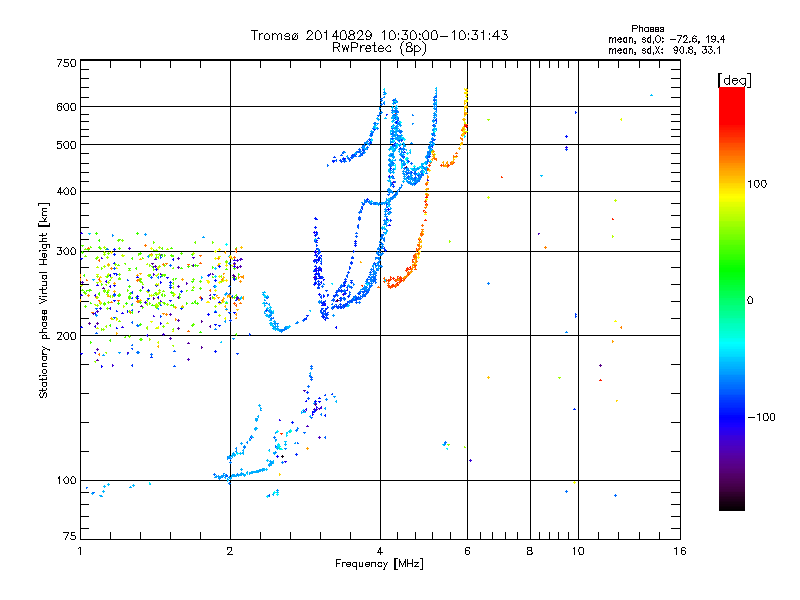Click the 'RwPretec (8p)' subtitle
The width and height of the screenshot is (800, 600).
tap(379, 48)
